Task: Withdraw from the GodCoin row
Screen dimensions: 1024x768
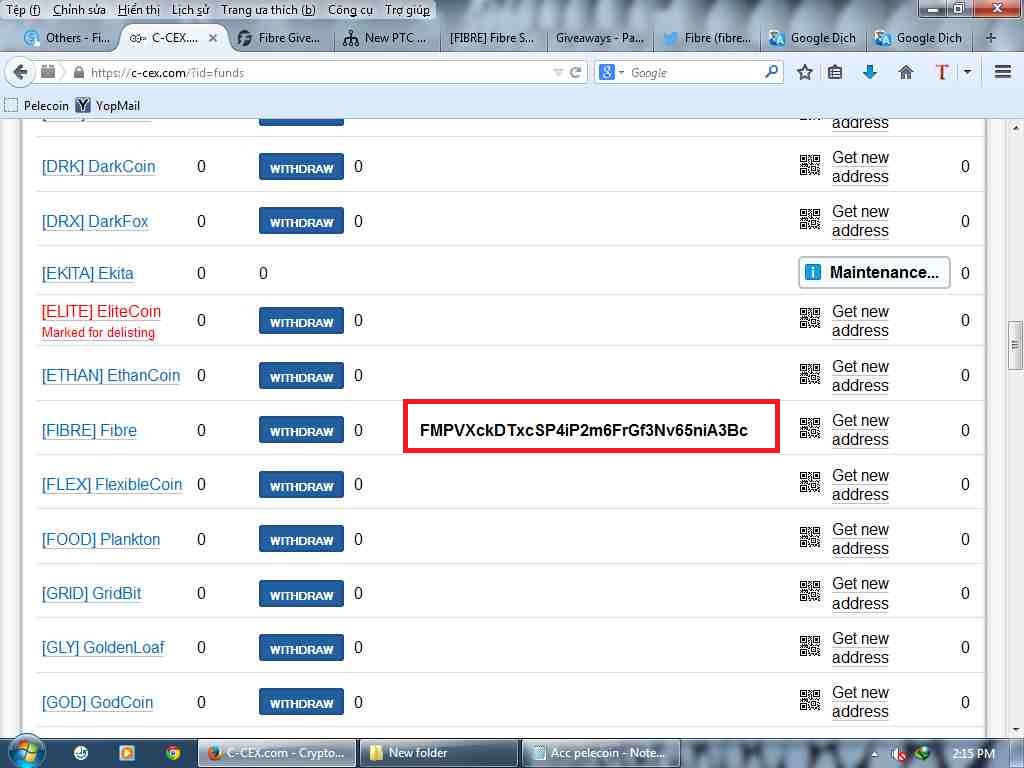Action: tap(301, 703)
